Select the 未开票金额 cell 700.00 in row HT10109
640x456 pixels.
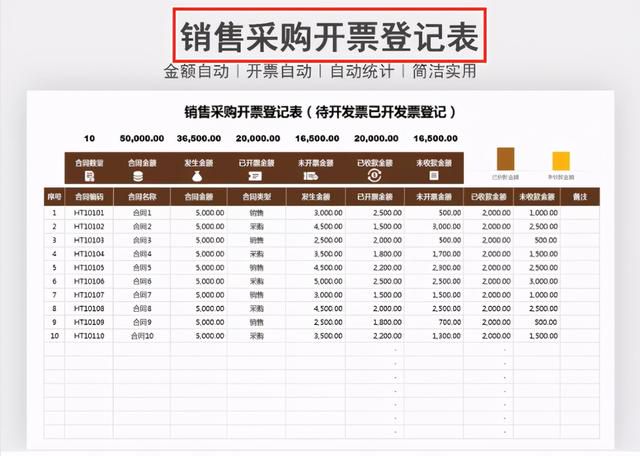pyautogui.click(x=434, y=322)
